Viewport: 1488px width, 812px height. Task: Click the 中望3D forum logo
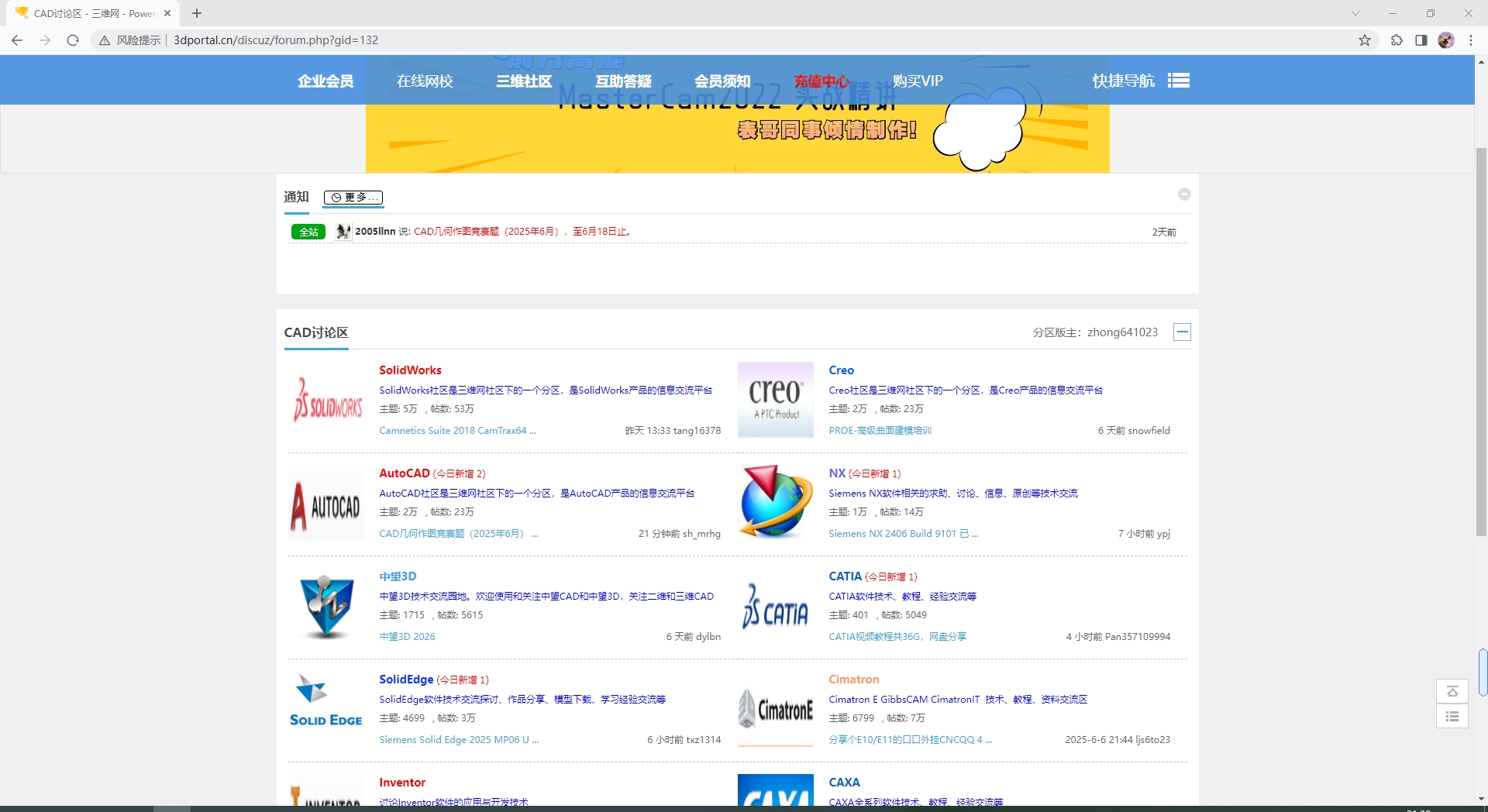[326, 606]
